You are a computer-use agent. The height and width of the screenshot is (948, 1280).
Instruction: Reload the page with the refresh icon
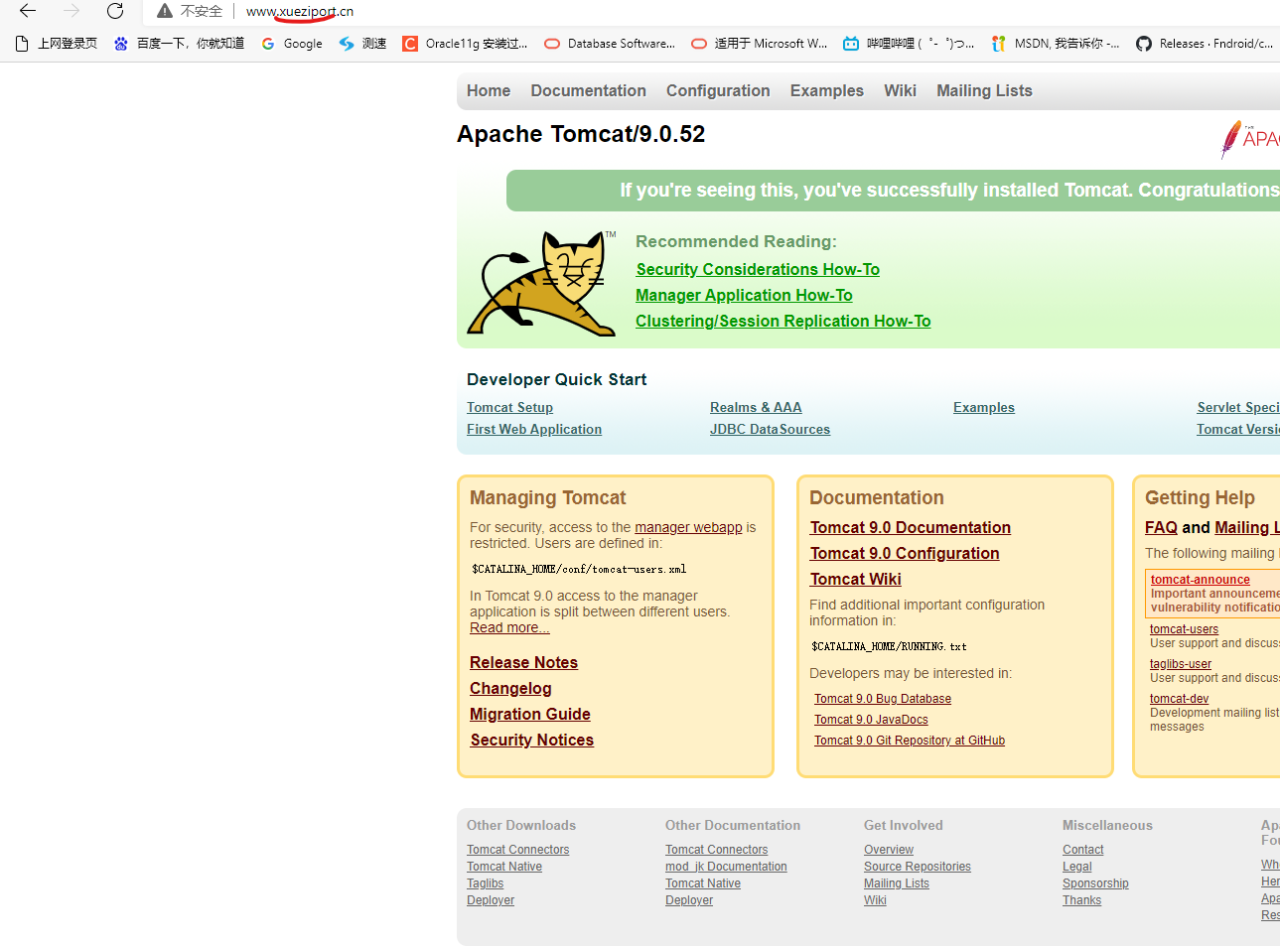click(x=115, y=11)
